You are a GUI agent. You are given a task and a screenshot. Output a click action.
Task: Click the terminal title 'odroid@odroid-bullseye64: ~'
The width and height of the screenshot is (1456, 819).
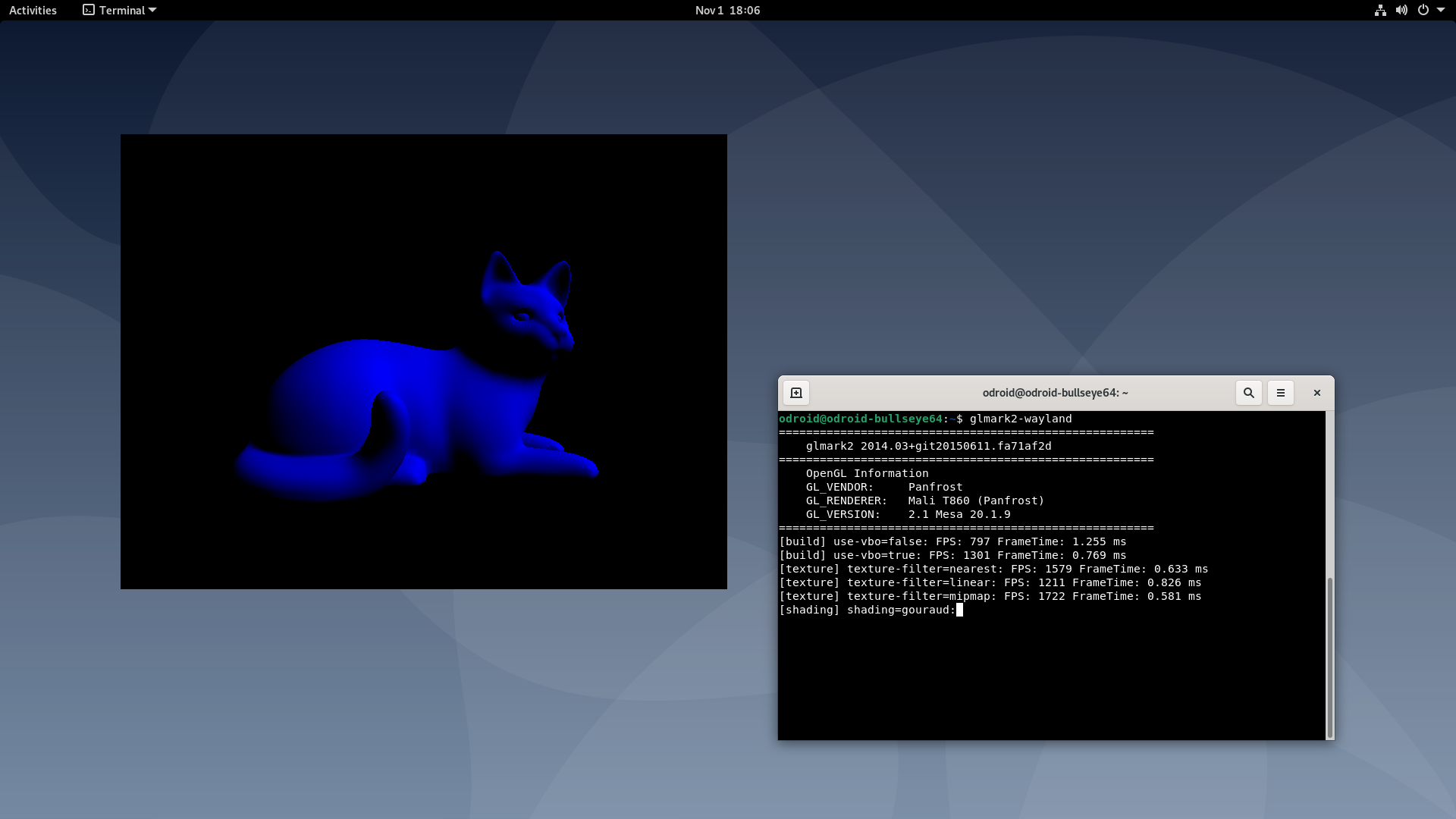tap(1055, 393)
